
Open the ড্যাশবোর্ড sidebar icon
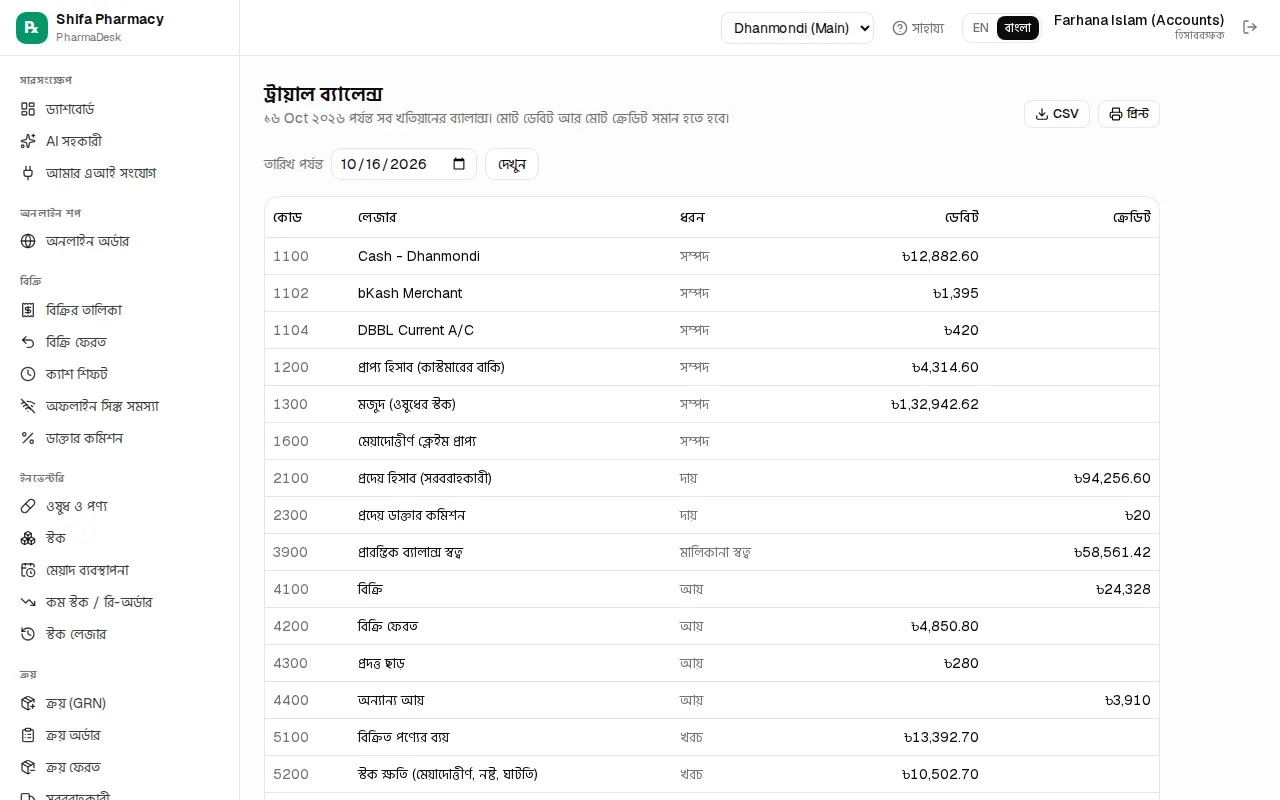[x=28, y=109]
